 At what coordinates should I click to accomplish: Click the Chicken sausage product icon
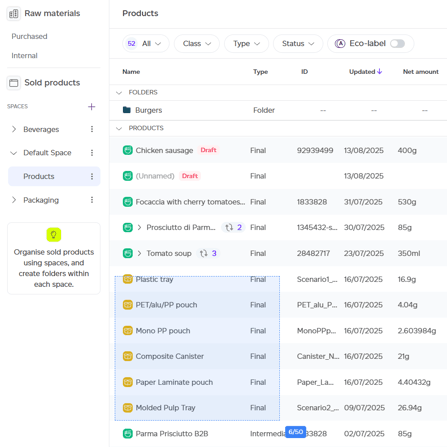click(x=128, y=150)
